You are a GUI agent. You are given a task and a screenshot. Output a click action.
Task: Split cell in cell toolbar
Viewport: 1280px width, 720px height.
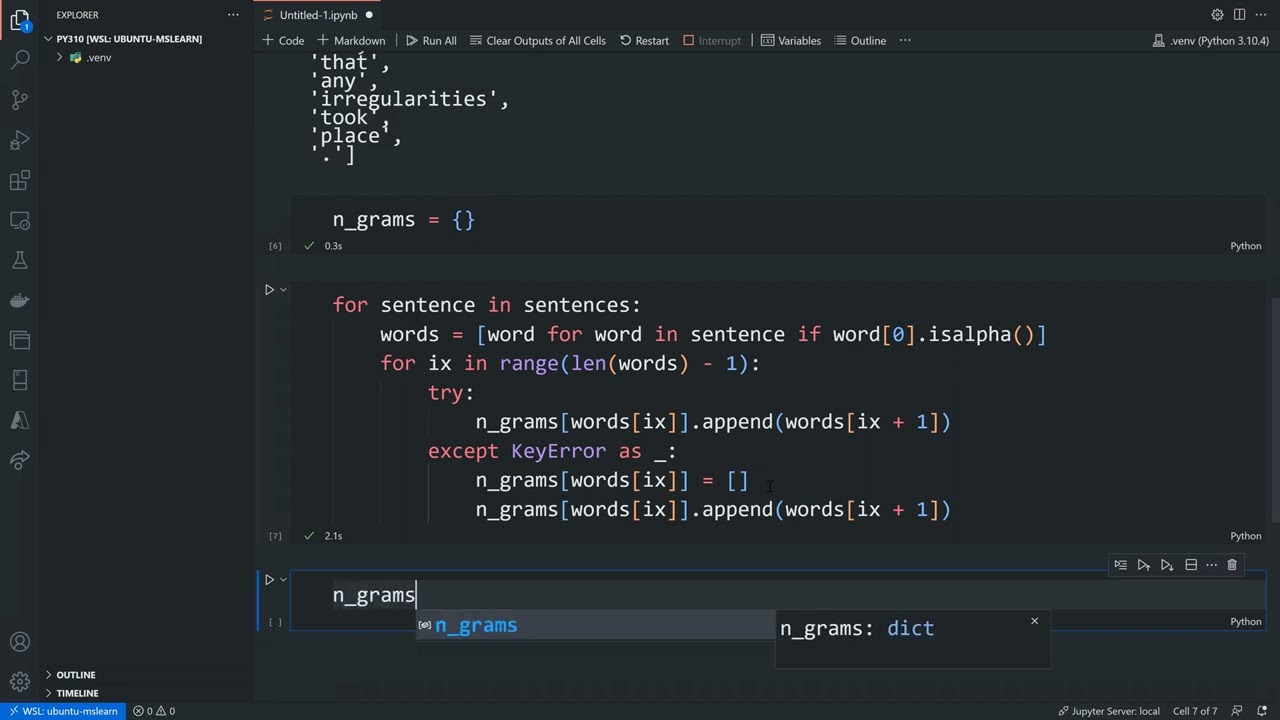1191,565
